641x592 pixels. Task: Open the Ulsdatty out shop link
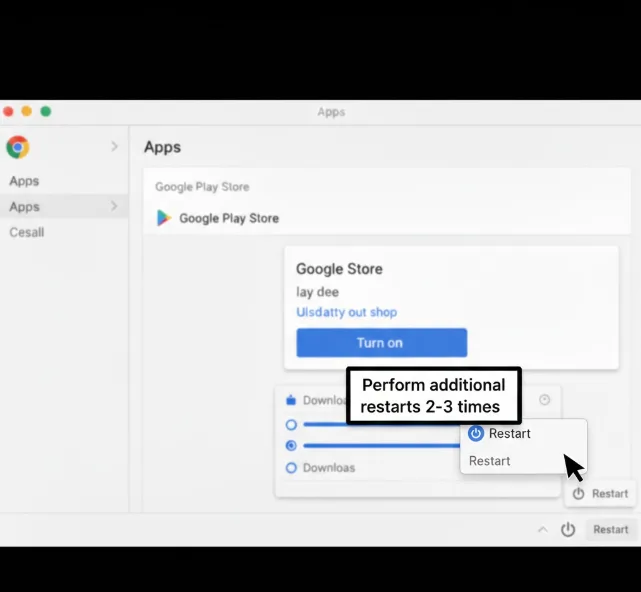click(346, 312)
